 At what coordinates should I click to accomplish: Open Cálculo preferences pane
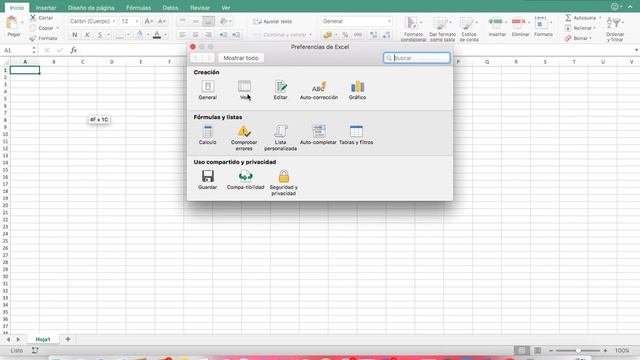point(207,135)
